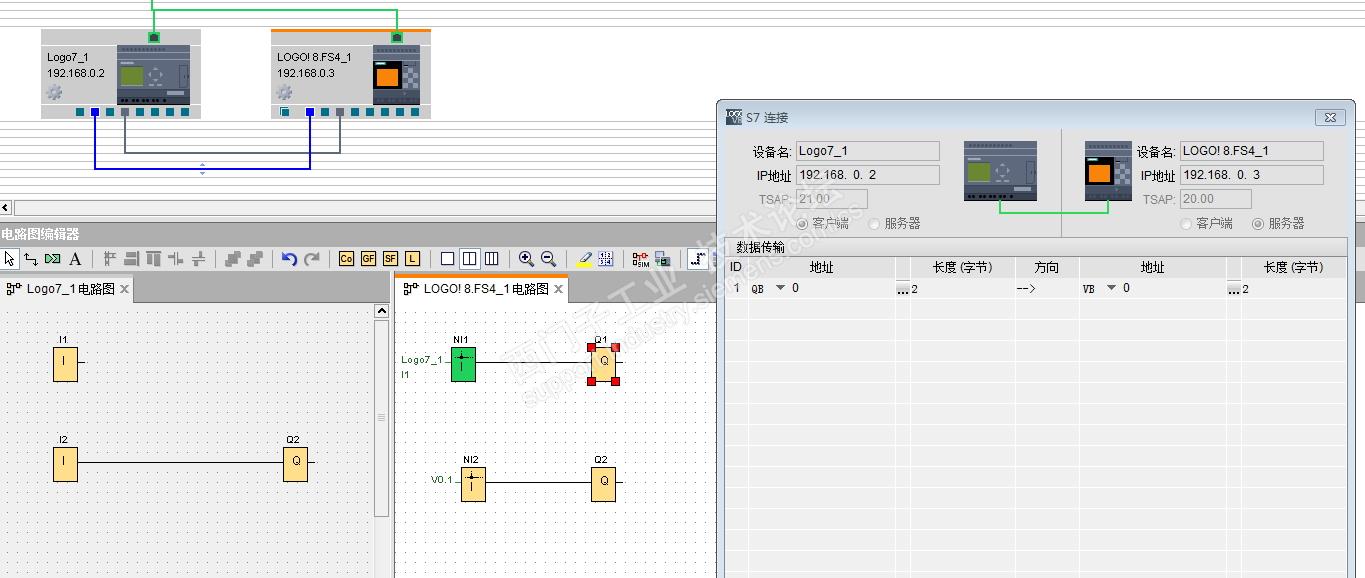Click the network view horizontal scroll left arrow
This screenshot has width=1365, height=578.
[x=6, y=208]
